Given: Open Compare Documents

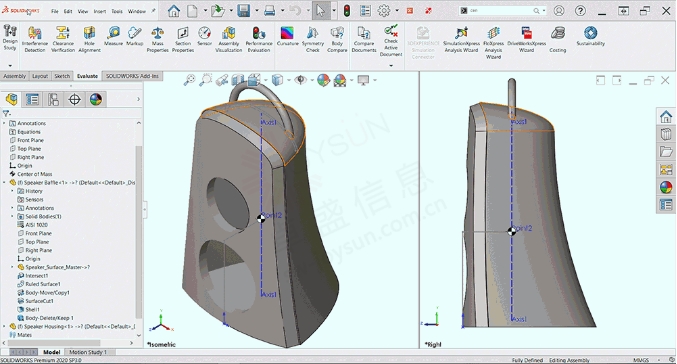Looking at the screenshot, I should pos(364,39).
